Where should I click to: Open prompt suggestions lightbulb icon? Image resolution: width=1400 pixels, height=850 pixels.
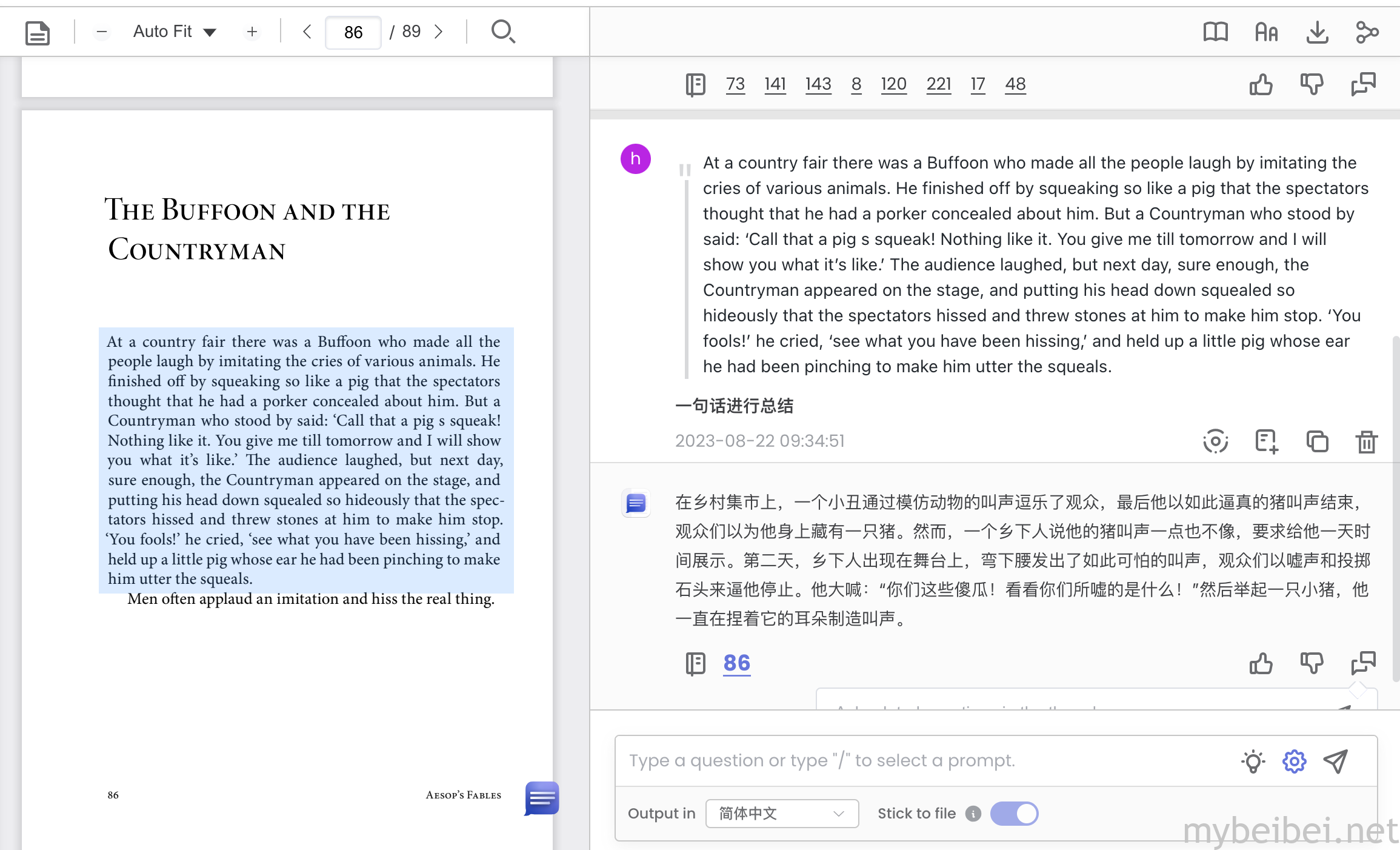[1253, 761]
